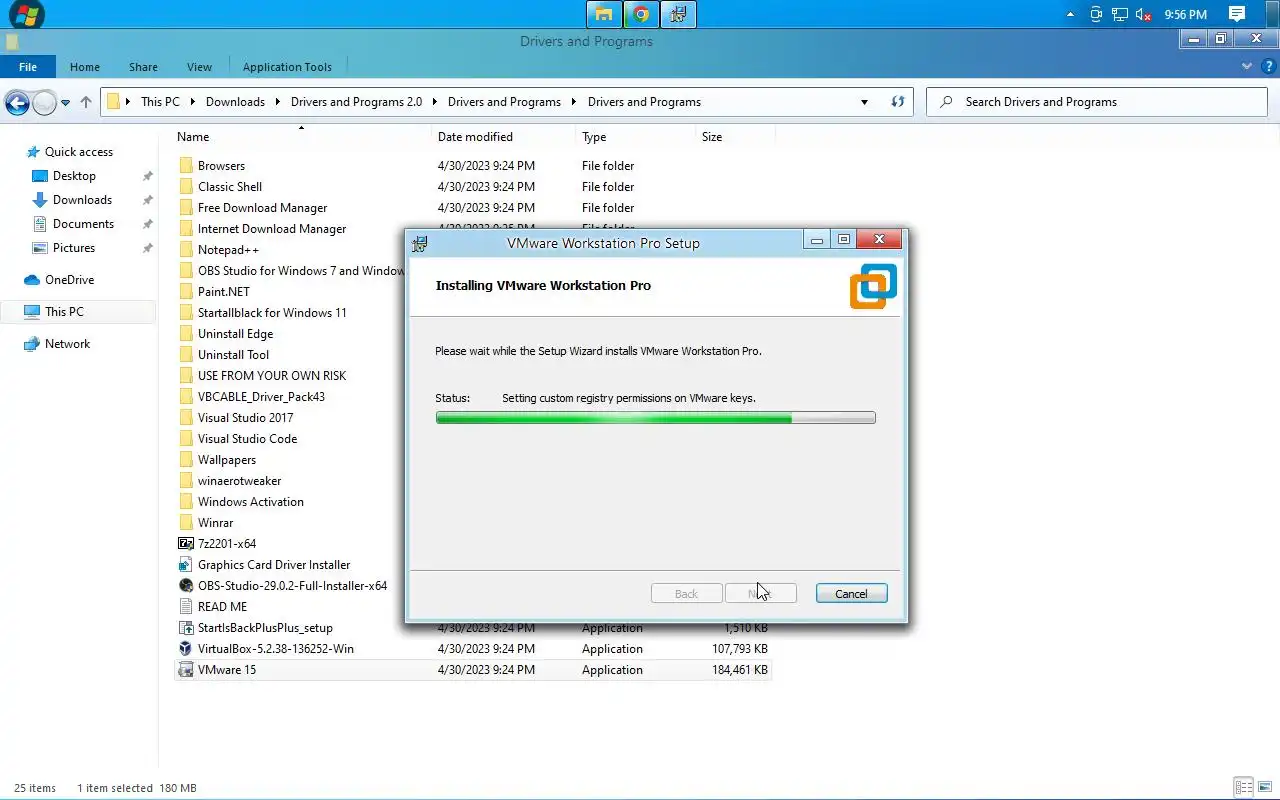Switch to details view layout

[x=1243, y=788]
